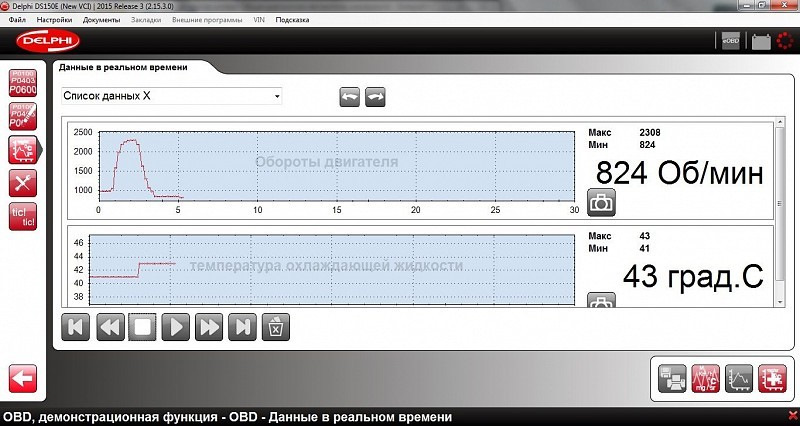Image resolution: width=800 pixels, height=426 pixels.
Task: Click the Мин 824 value
Action: point(647,145)
